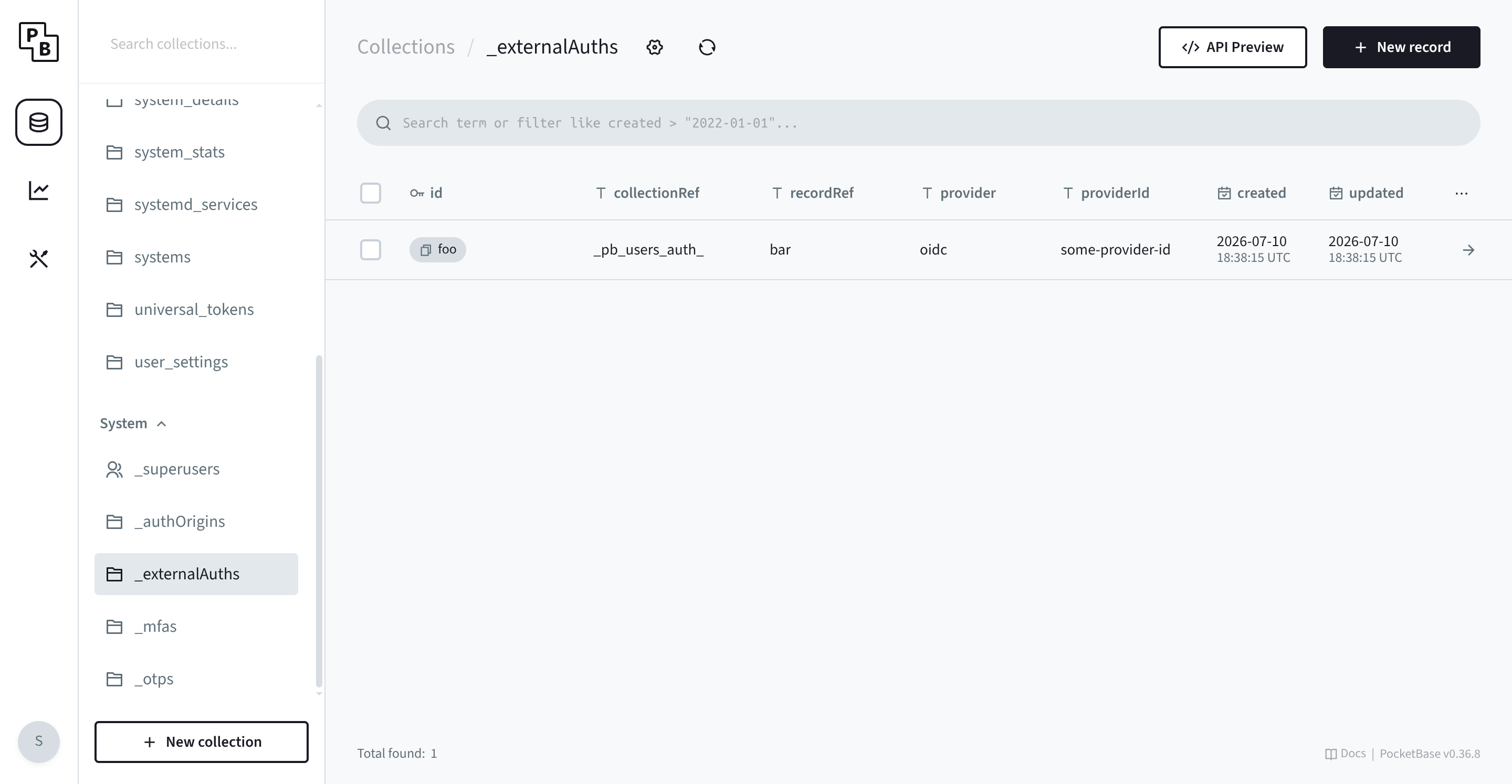The height and width of the screenshot is (784, 1512).
Task: Open the _otps collection
Action: [196, 679]
